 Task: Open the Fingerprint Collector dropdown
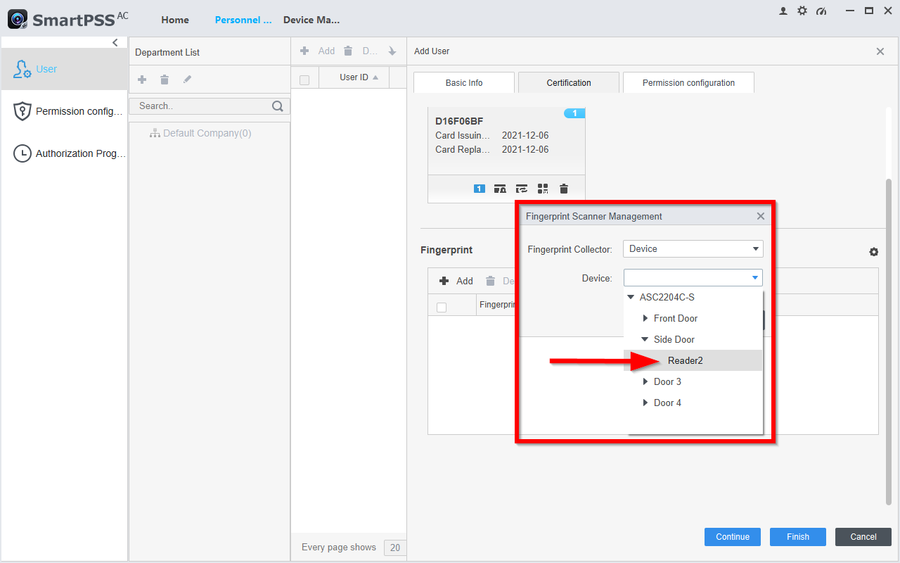coord(693,249)
